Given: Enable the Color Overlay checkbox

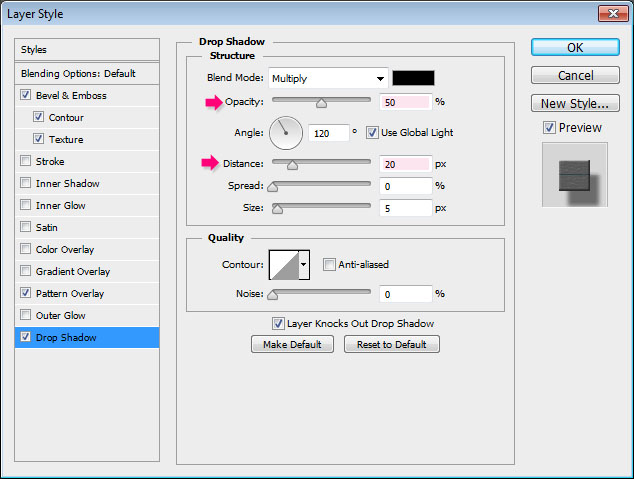Looking at the screenshot, I should (x=25, y=249).
